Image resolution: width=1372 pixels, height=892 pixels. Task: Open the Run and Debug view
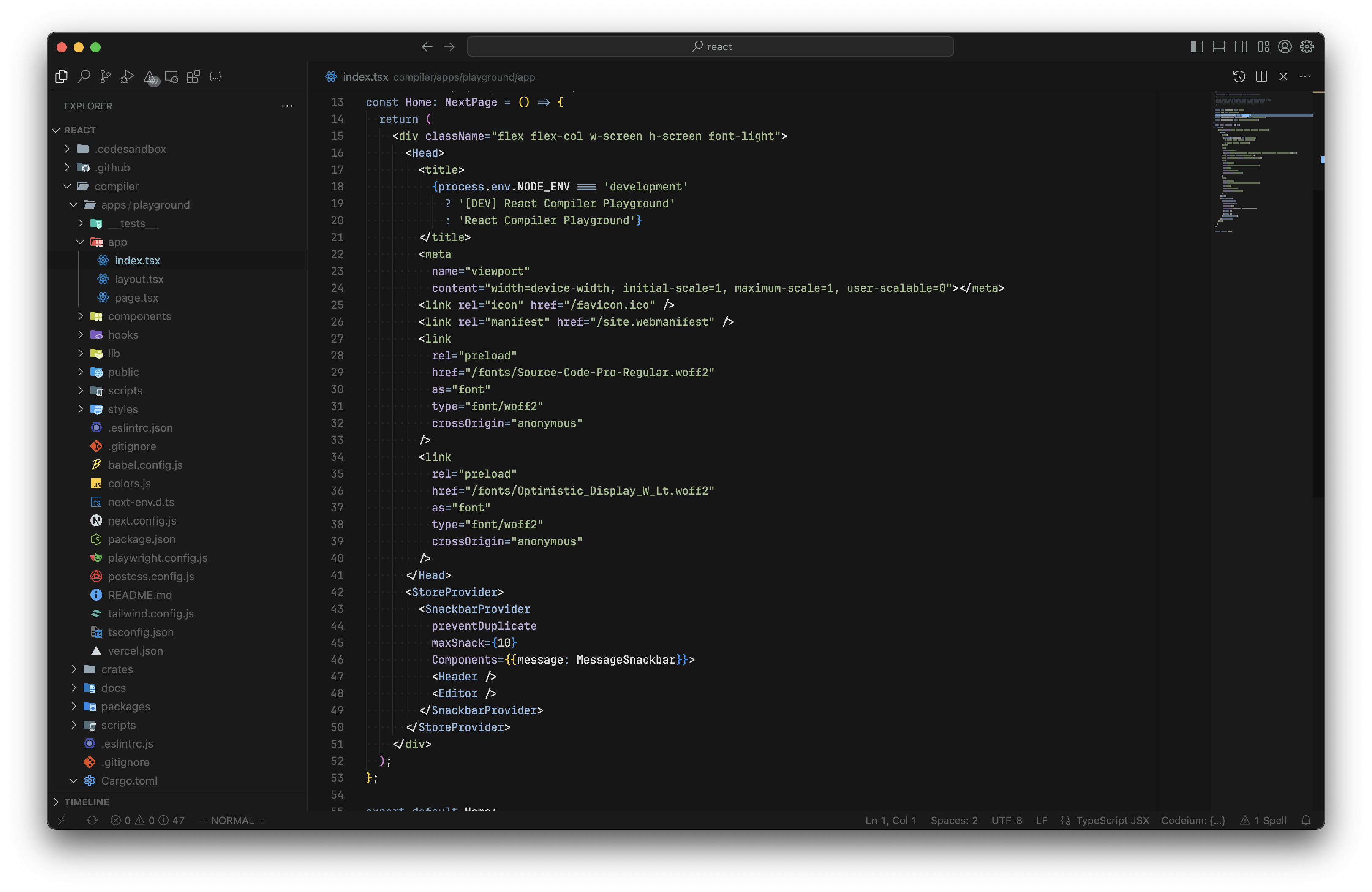128,76
